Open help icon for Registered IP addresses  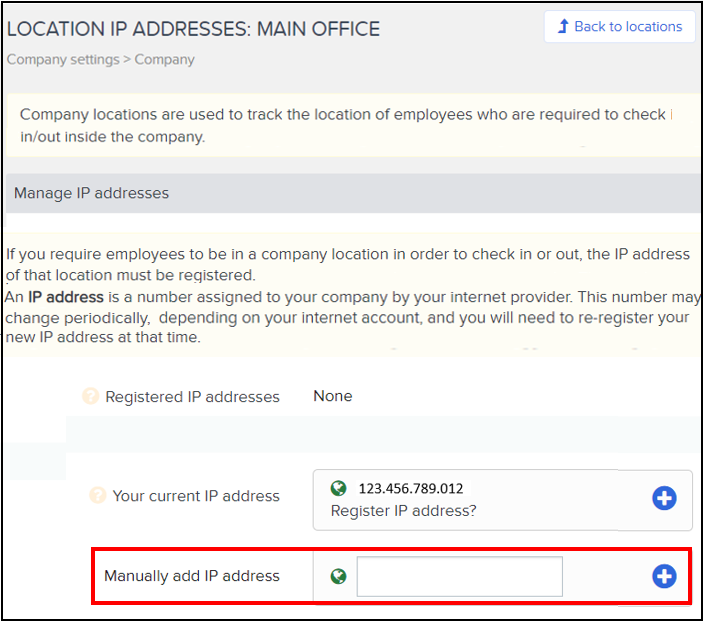click(x=90, y=396)
